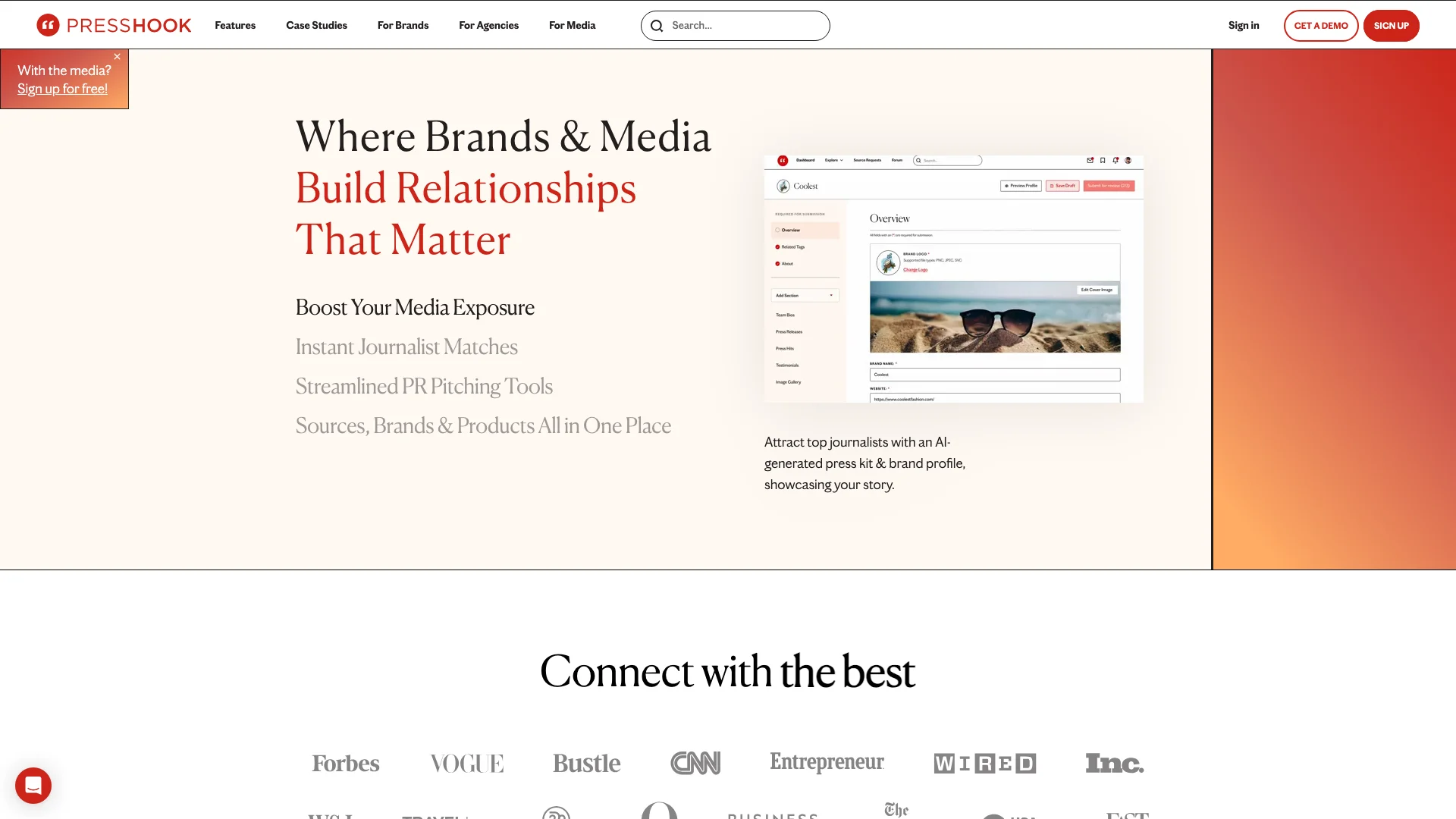The height and width of the screenshot is (819, 1456).
Task: Click the Inc. logo
Action: click(1115, 763)
